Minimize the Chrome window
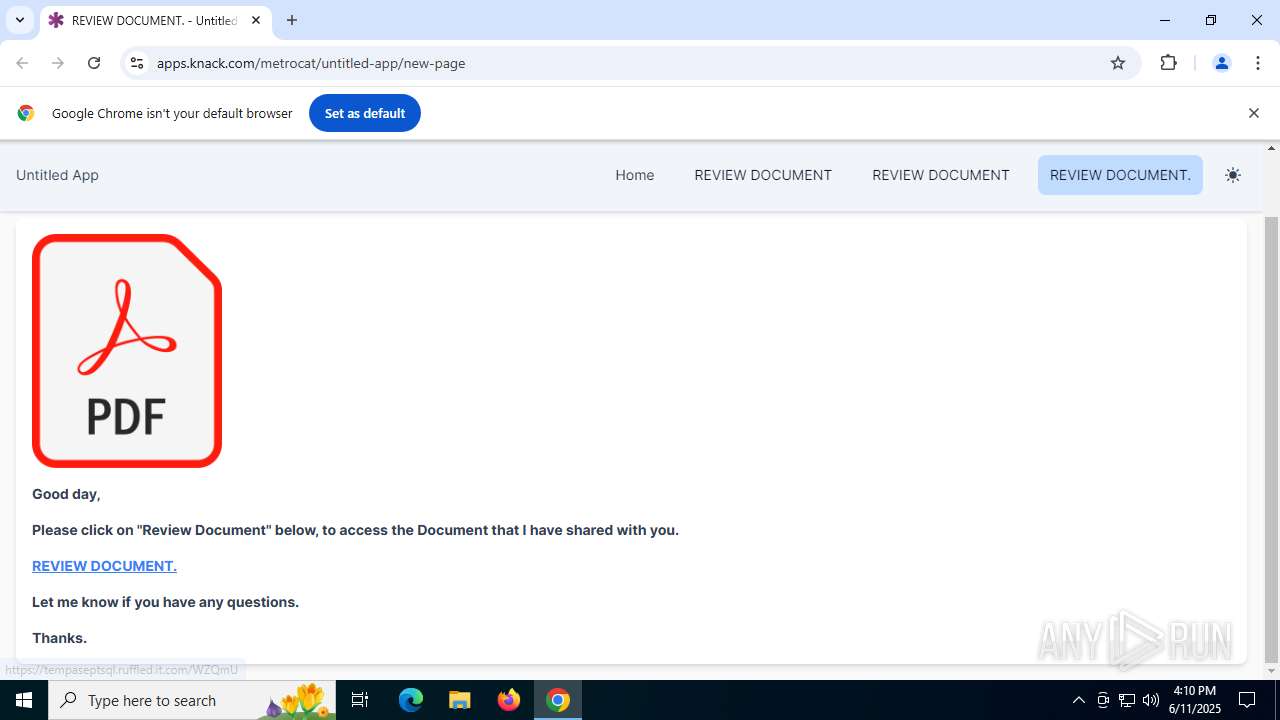The width and height of the screenshot is (1280, 720). coord(1165,20)
